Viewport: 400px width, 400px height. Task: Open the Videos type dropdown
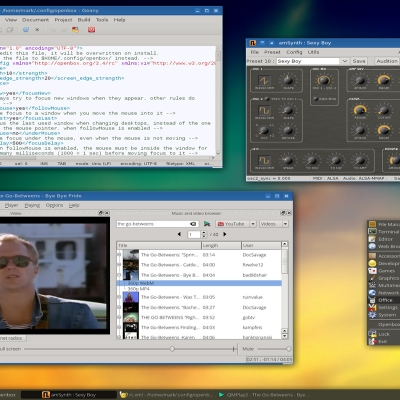pos(274,224)
